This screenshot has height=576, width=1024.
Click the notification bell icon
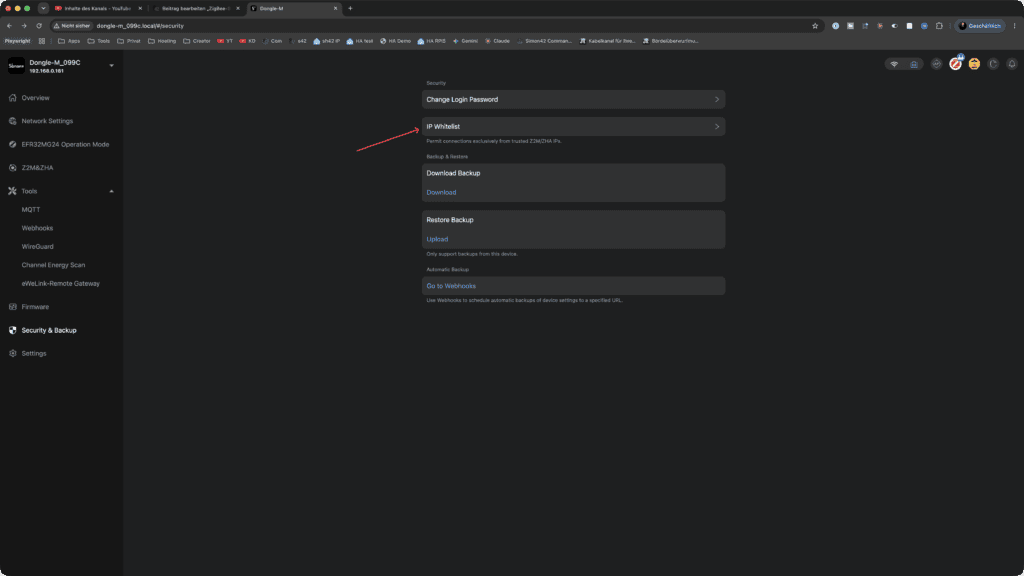[1012, 64]
